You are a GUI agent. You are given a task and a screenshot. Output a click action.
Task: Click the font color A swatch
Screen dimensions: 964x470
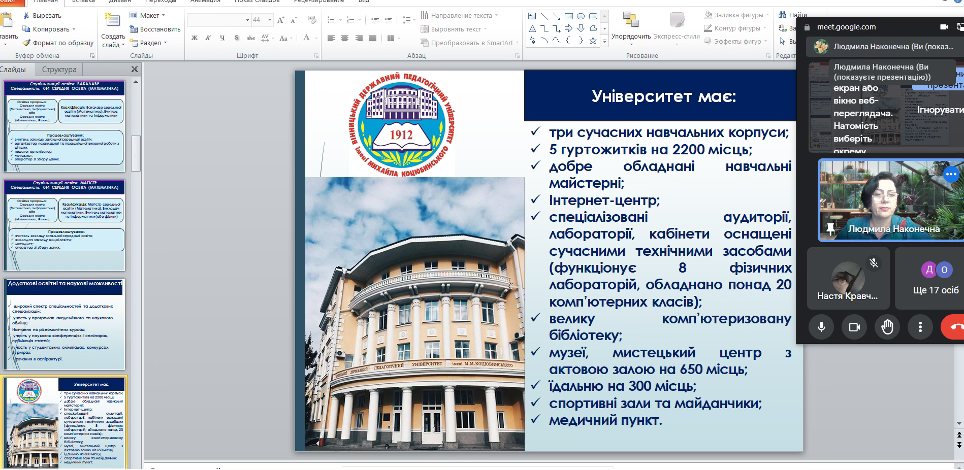pyautogui.click(x=306, y=38)
